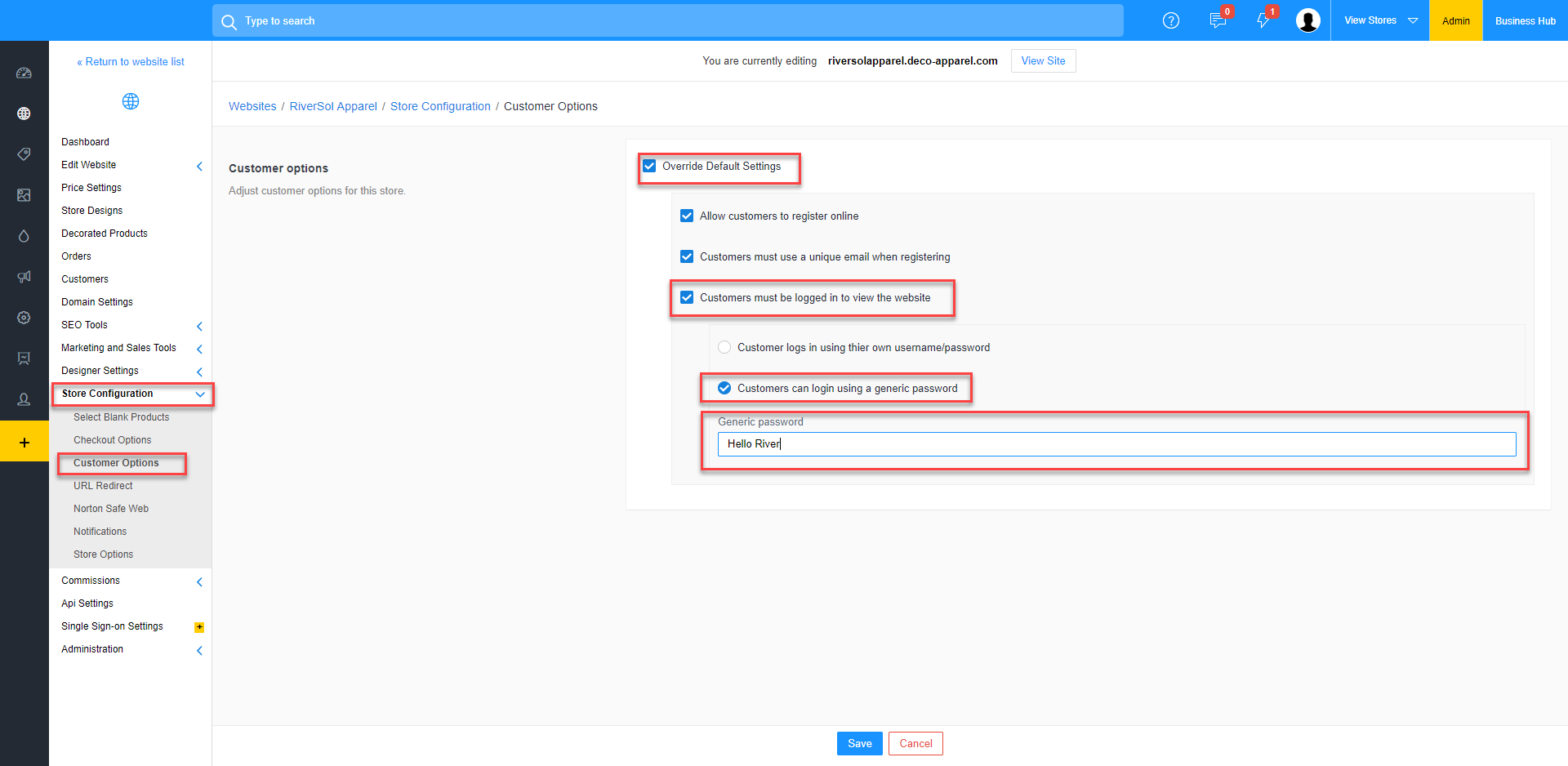Select Customers can login using generic password
The height and width of the screenshot is (766, 1568).
(724, 388)
